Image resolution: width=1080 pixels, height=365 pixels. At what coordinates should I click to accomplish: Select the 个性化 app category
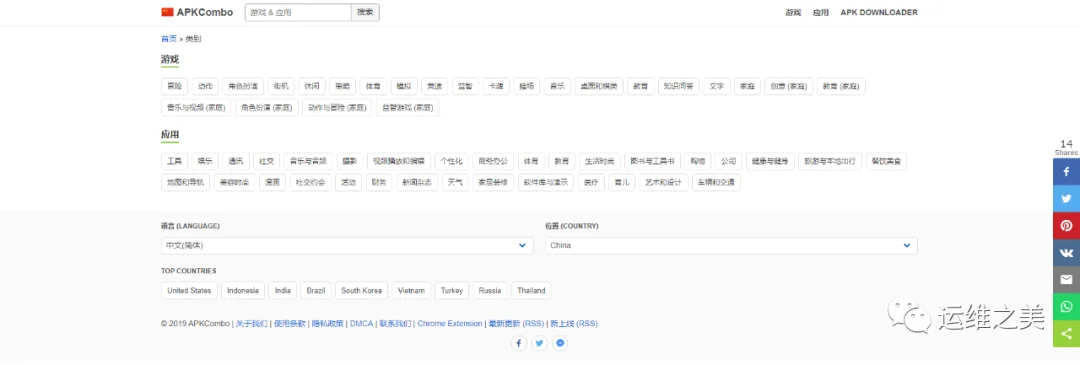[453, 161]
